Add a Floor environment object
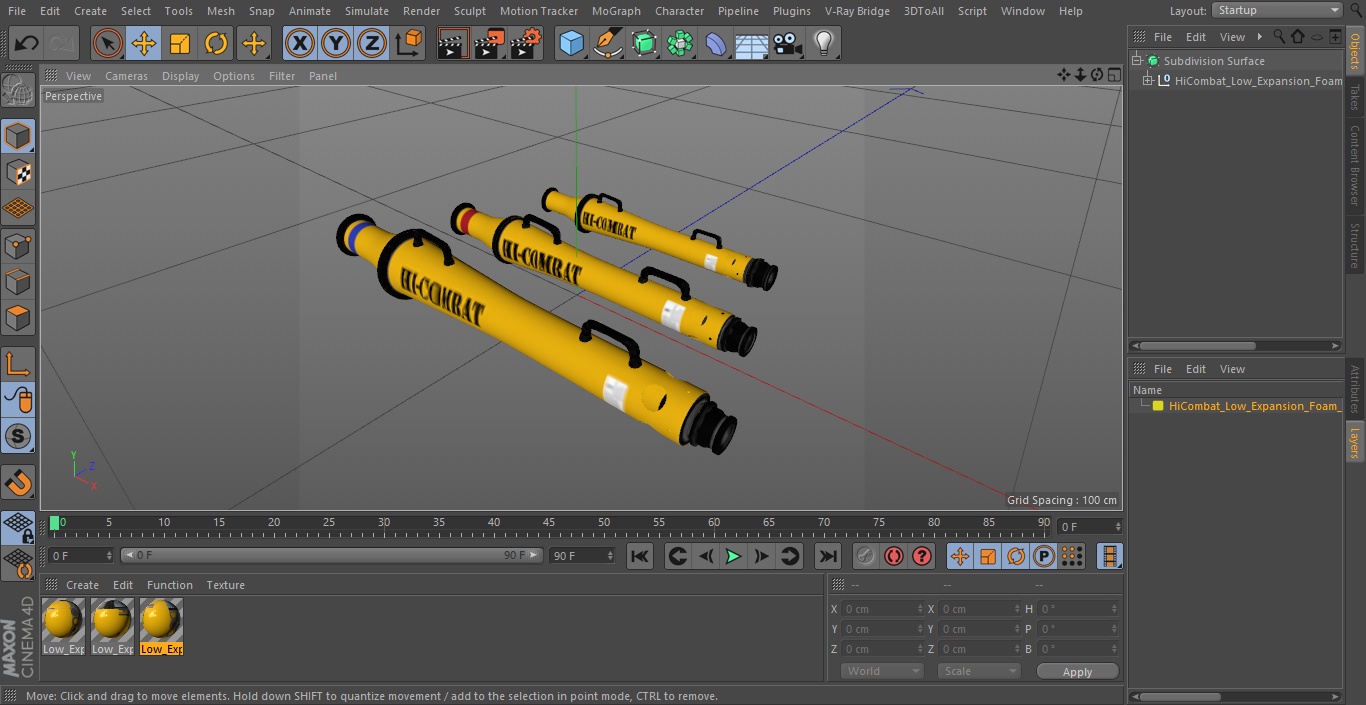This screenshot has width=1366, height=705. click(752, 44)
